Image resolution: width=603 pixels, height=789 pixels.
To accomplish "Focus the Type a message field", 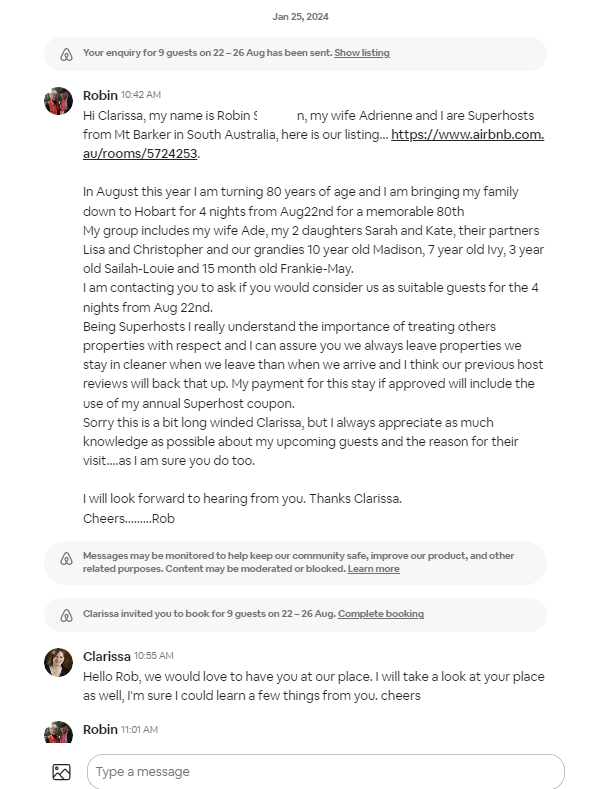I will 325,772.
